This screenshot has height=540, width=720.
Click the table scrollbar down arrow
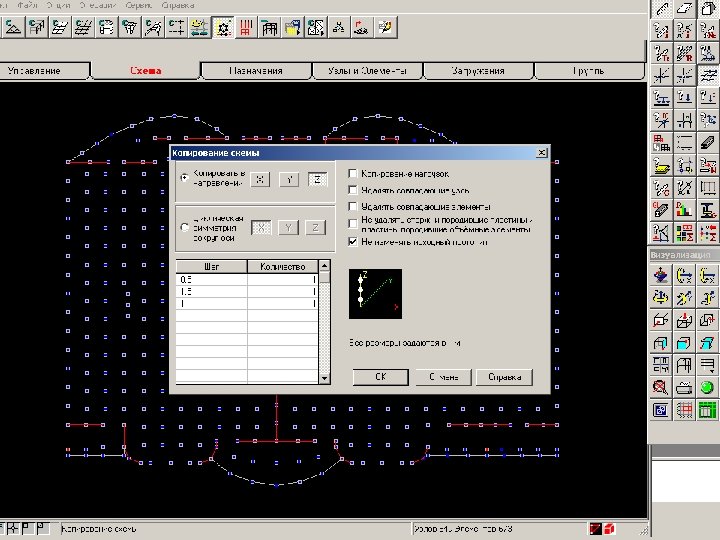(x=324, y=378)
